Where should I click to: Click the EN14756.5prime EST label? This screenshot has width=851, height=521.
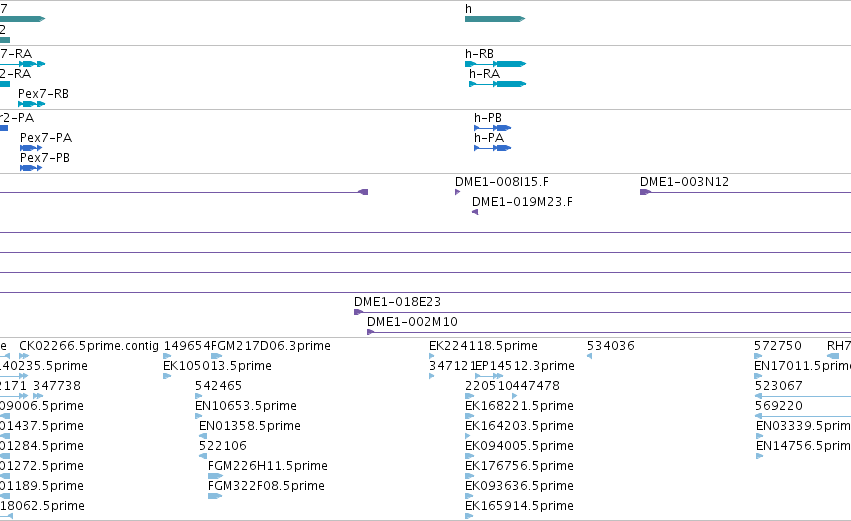point(803,446)
